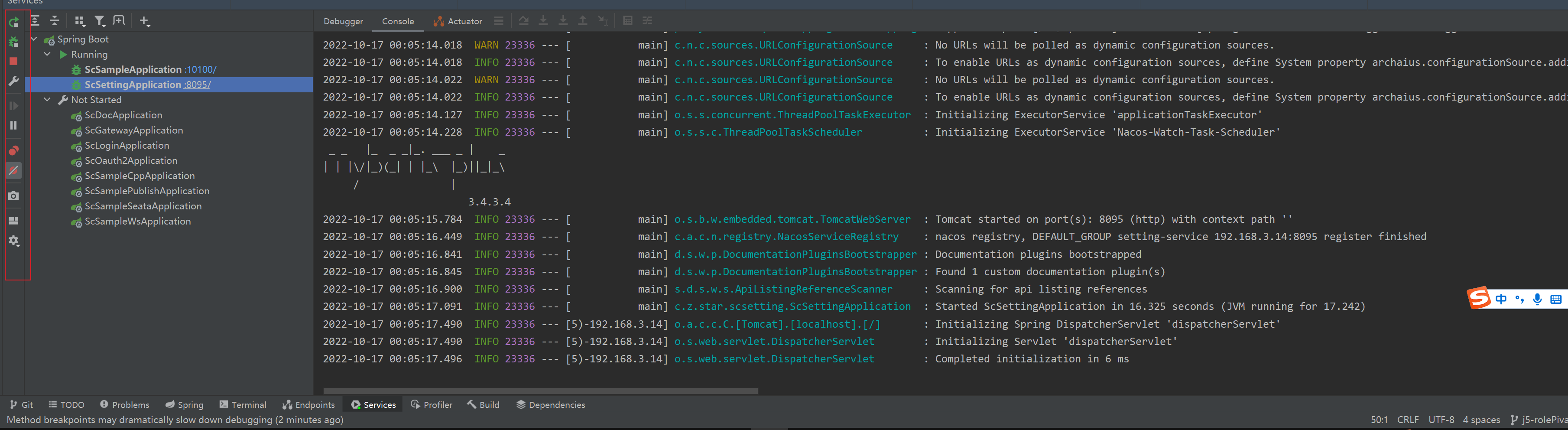Click the Run to Cursor icon
Screen dimensions: 1568x430
603,21
